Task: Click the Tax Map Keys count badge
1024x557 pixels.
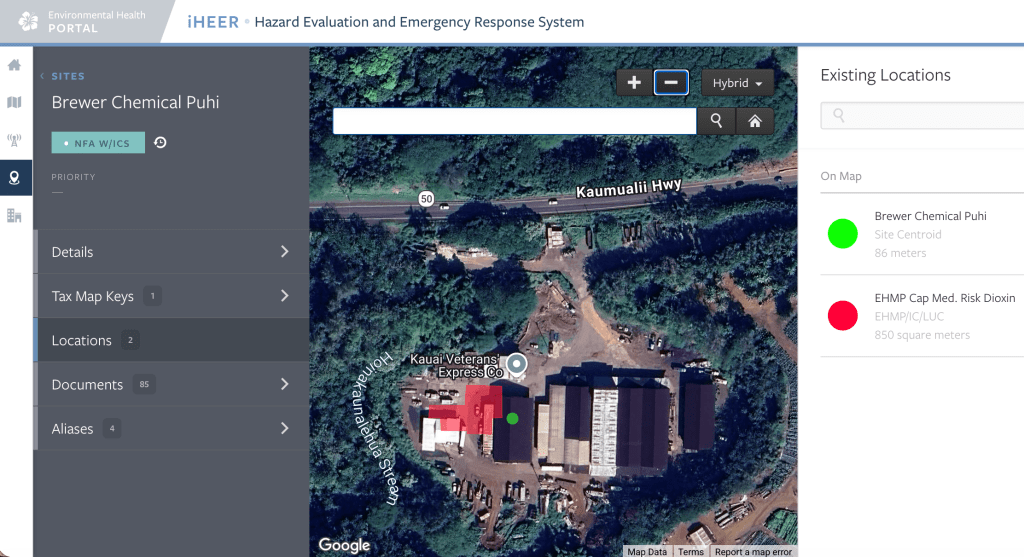Action: (152, 296)
